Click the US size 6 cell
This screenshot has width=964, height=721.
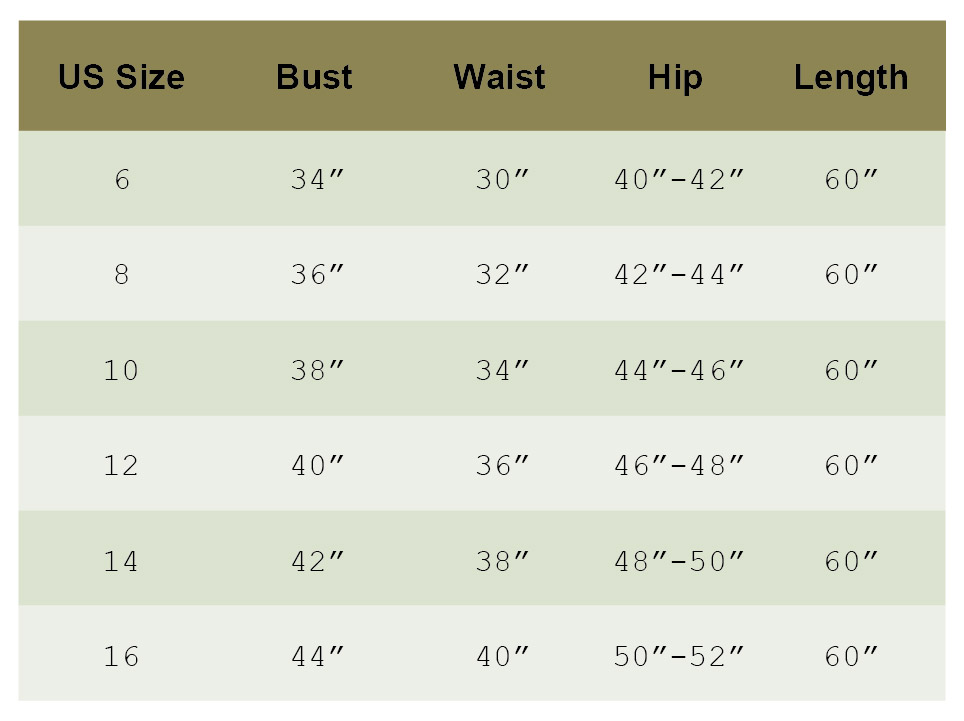click(x=121, y=180)
